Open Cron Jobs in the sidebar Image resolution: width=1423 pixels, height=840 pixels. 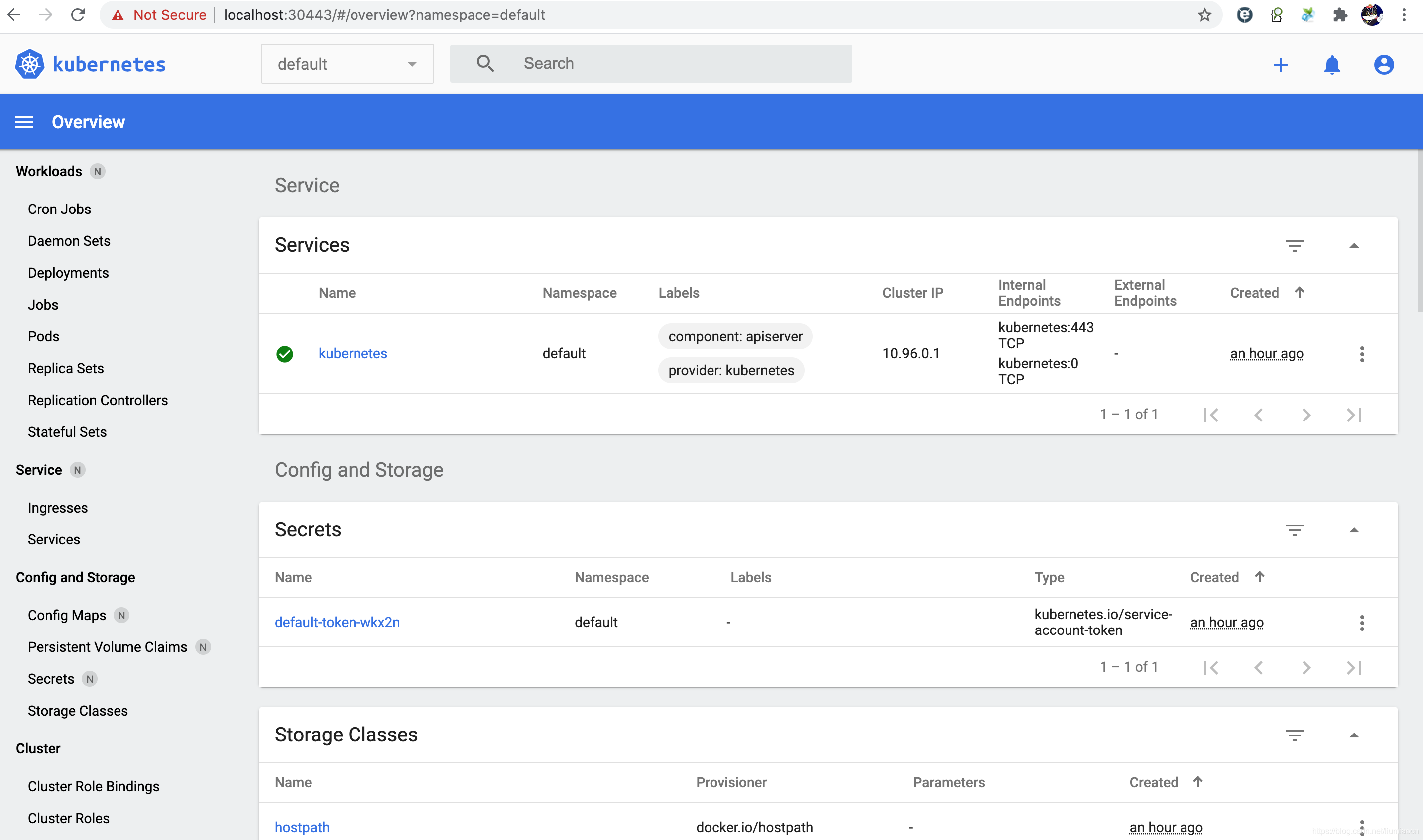tap(59, 209)
